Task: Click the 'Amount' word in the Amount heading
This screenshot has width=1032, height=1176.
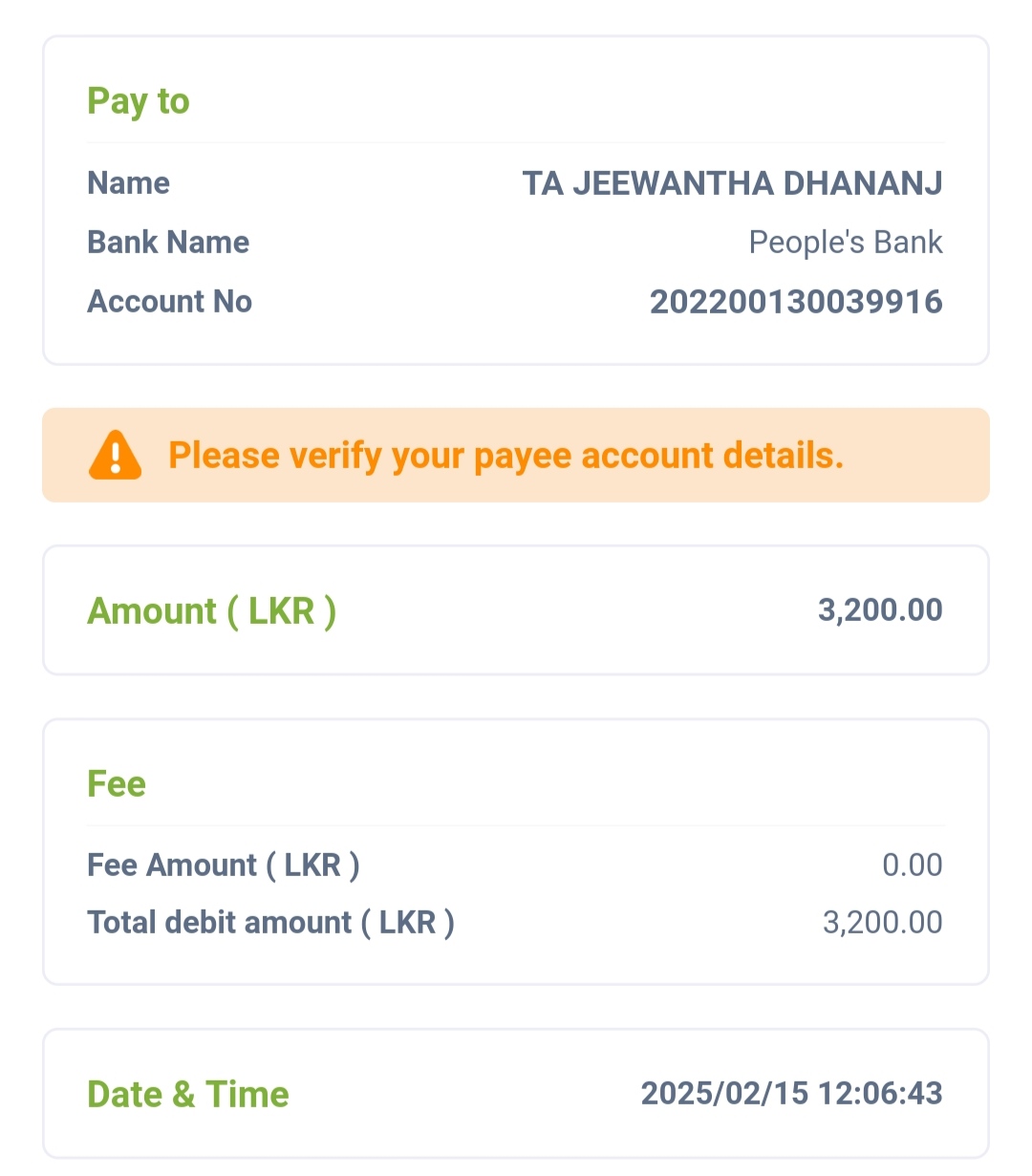Action: point(152,611)
